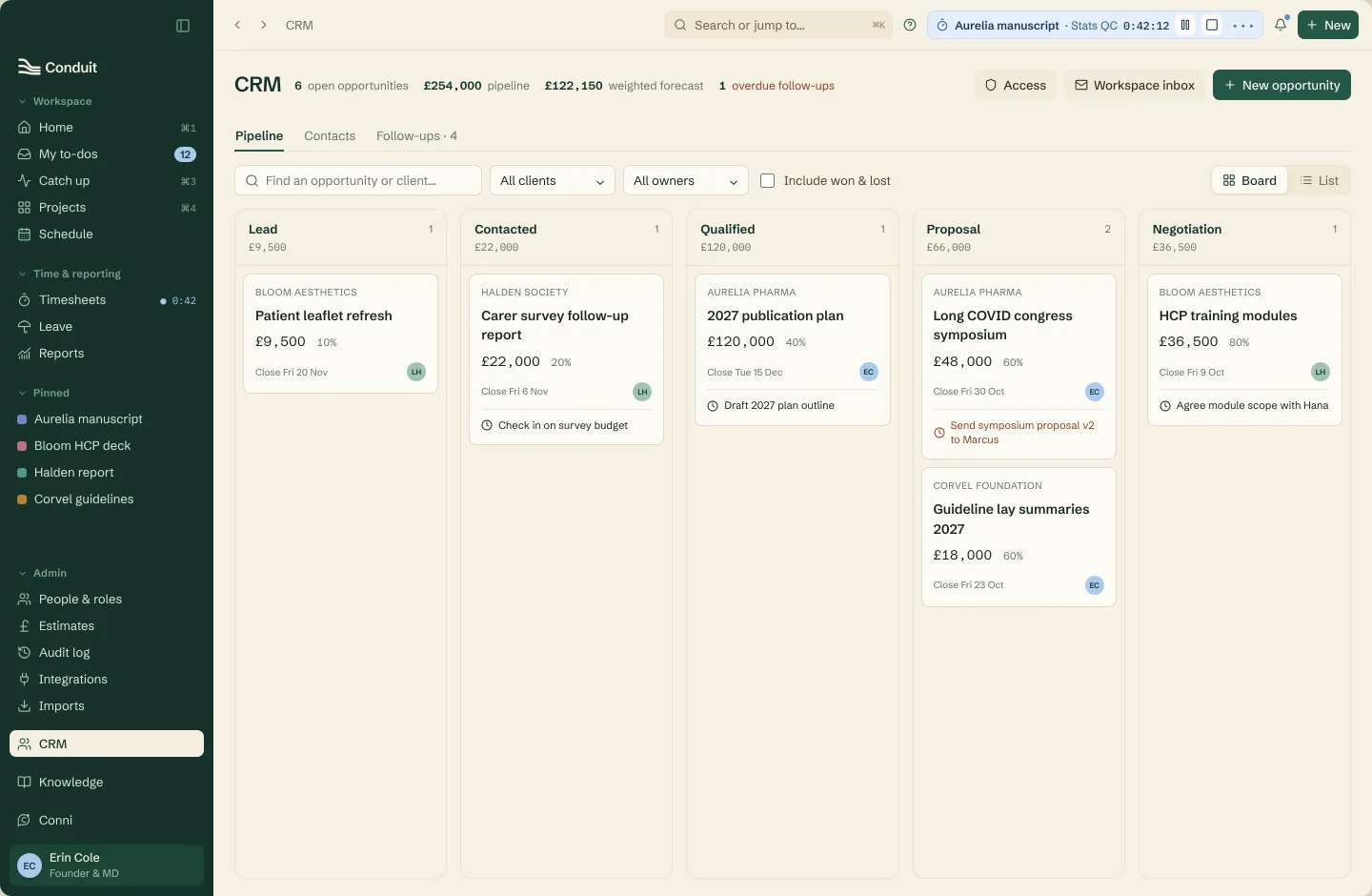
Task: Switch to List view
Action: click(1319, 181)
